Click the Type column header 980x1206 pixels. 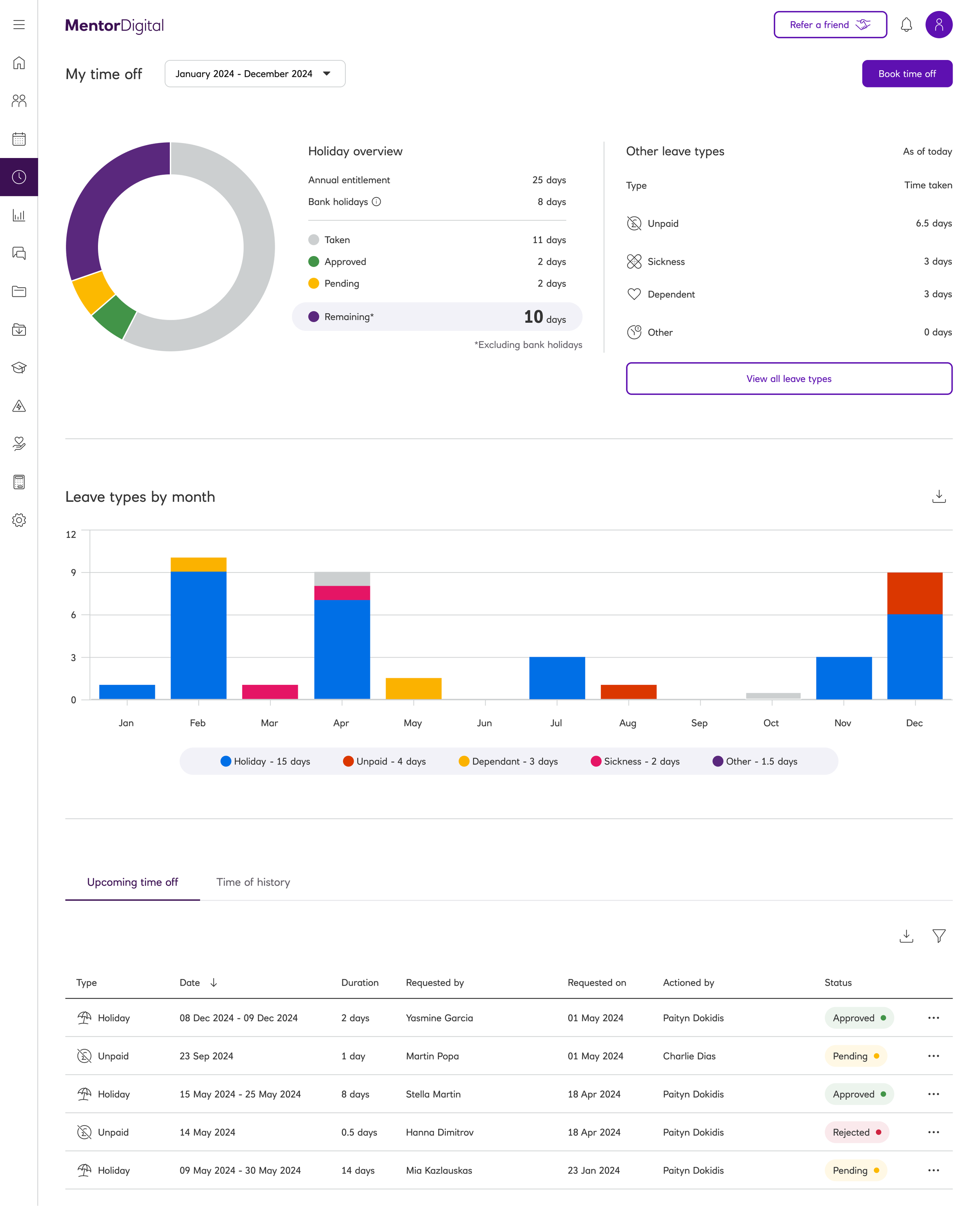pyautogui.click(x=86, y=983)
